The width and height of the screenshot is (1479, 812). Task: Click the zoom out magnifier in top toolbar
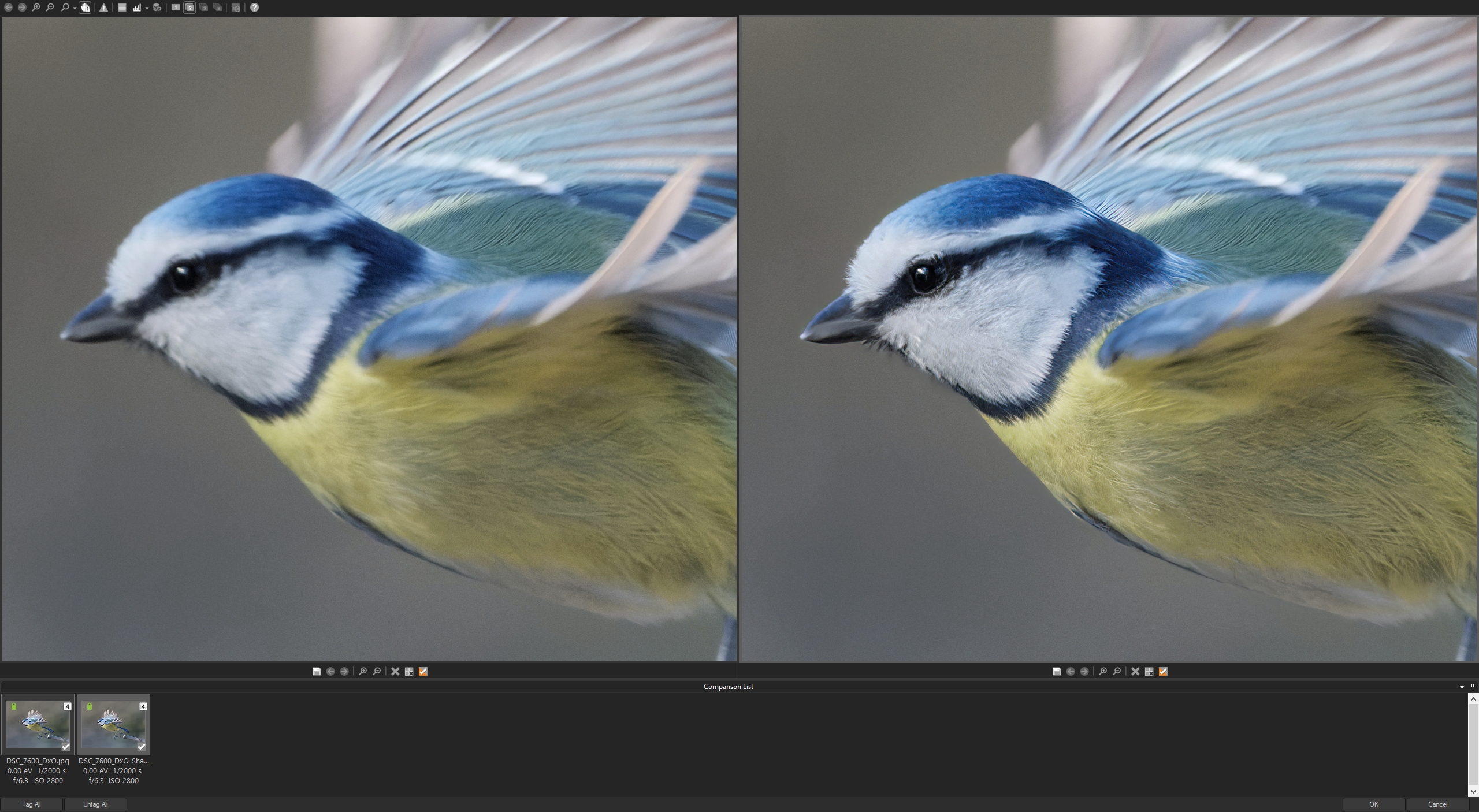pyautogui.click(x=50, y=8)
